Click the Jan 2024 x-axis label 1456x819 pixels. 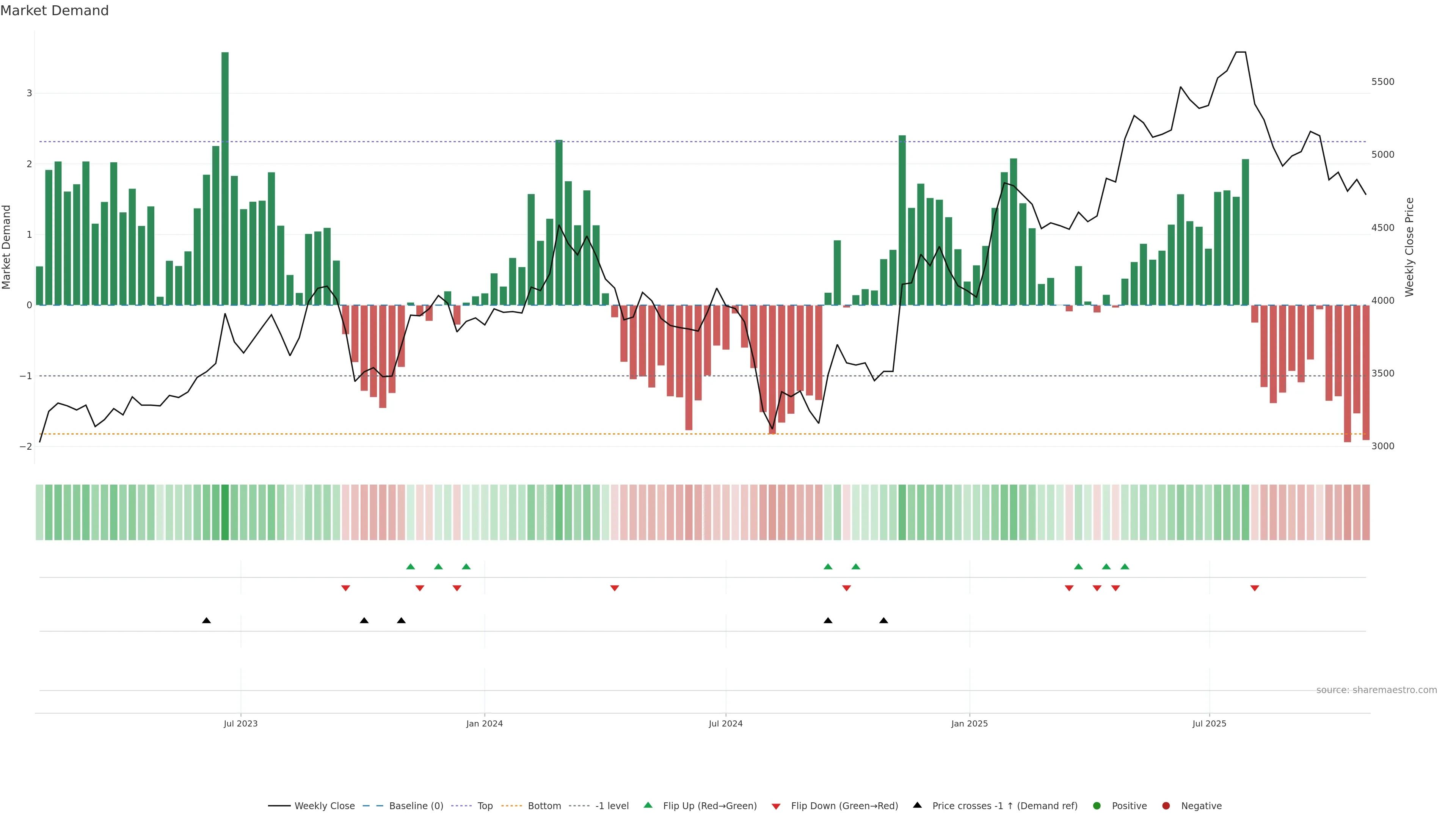pos(485,723)
